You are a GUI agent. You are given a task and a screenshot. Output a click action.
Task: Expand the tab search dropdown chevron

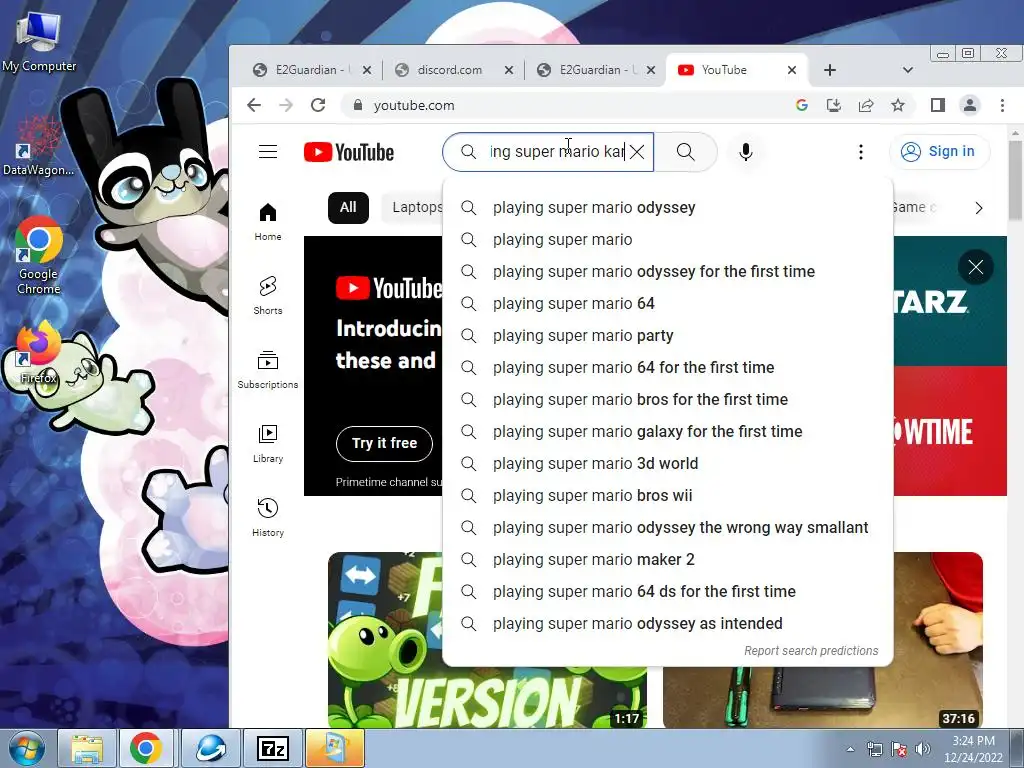(907, 70)
